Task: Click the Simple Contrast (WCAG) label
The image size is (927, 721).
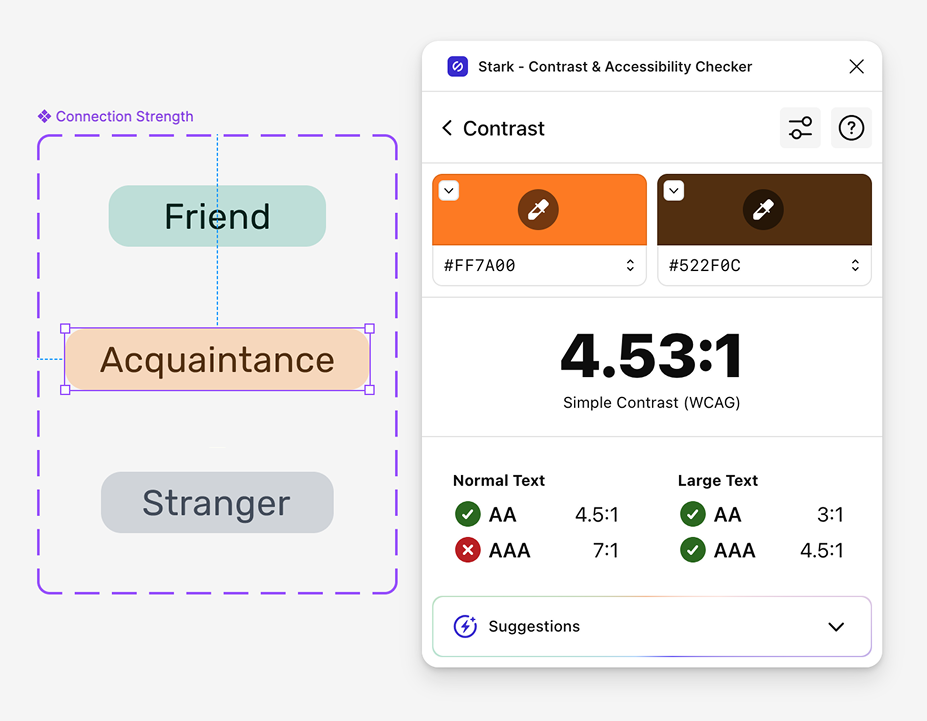Action: (x=652, y=402)
